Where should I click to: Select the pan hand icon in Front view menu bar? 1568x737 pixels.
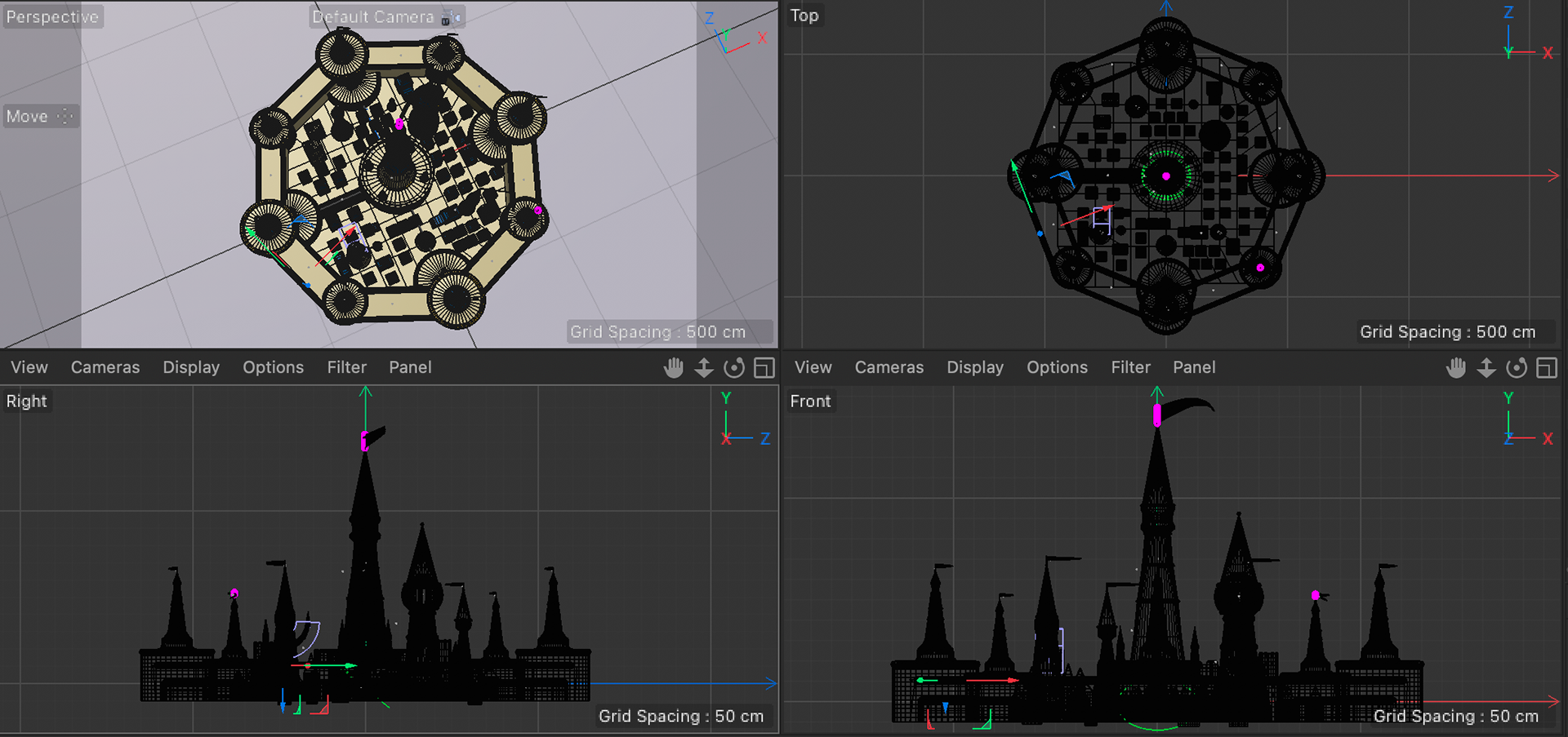[x=1456, y=368]
